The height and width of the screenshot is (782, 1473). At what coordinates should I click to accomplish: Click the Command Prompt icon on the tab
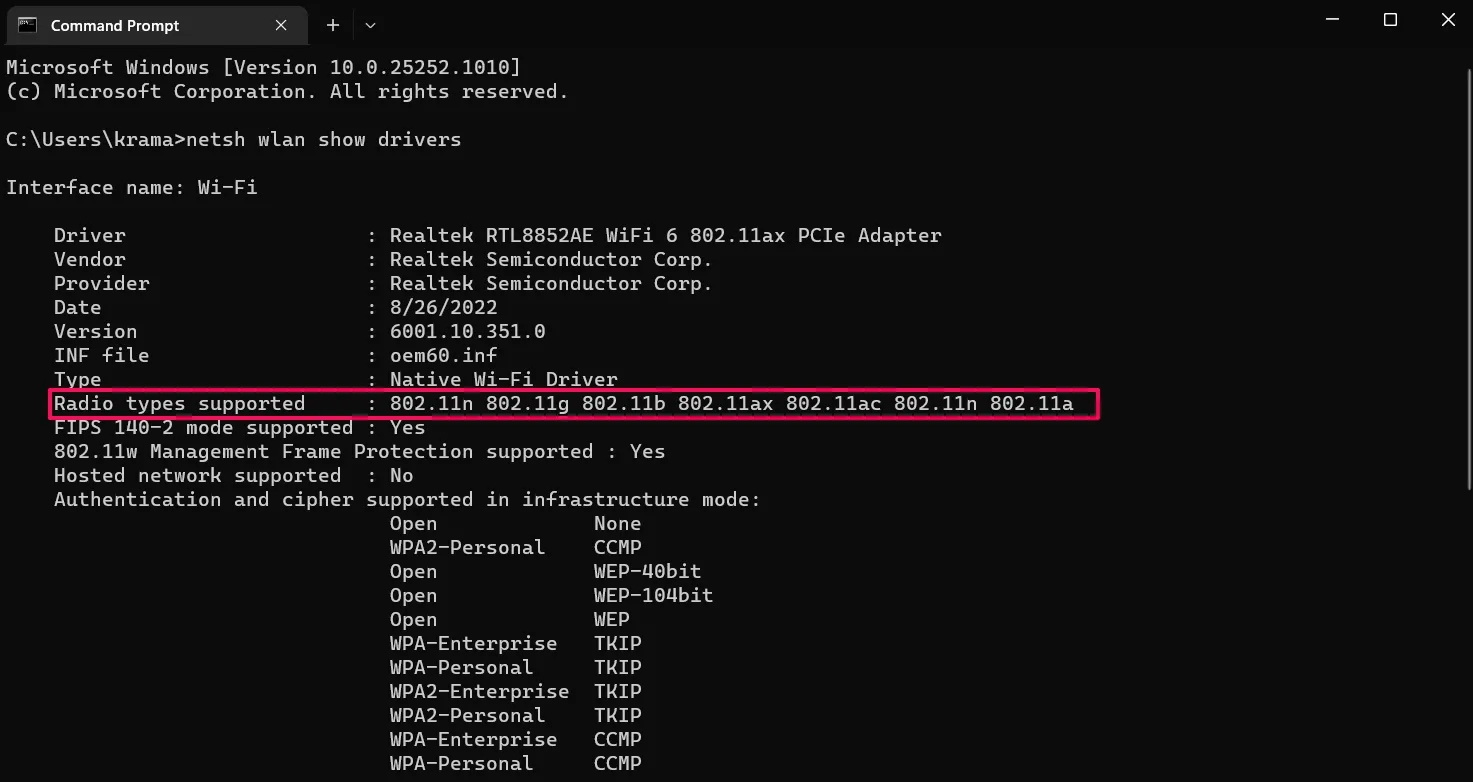pos(27,25)
